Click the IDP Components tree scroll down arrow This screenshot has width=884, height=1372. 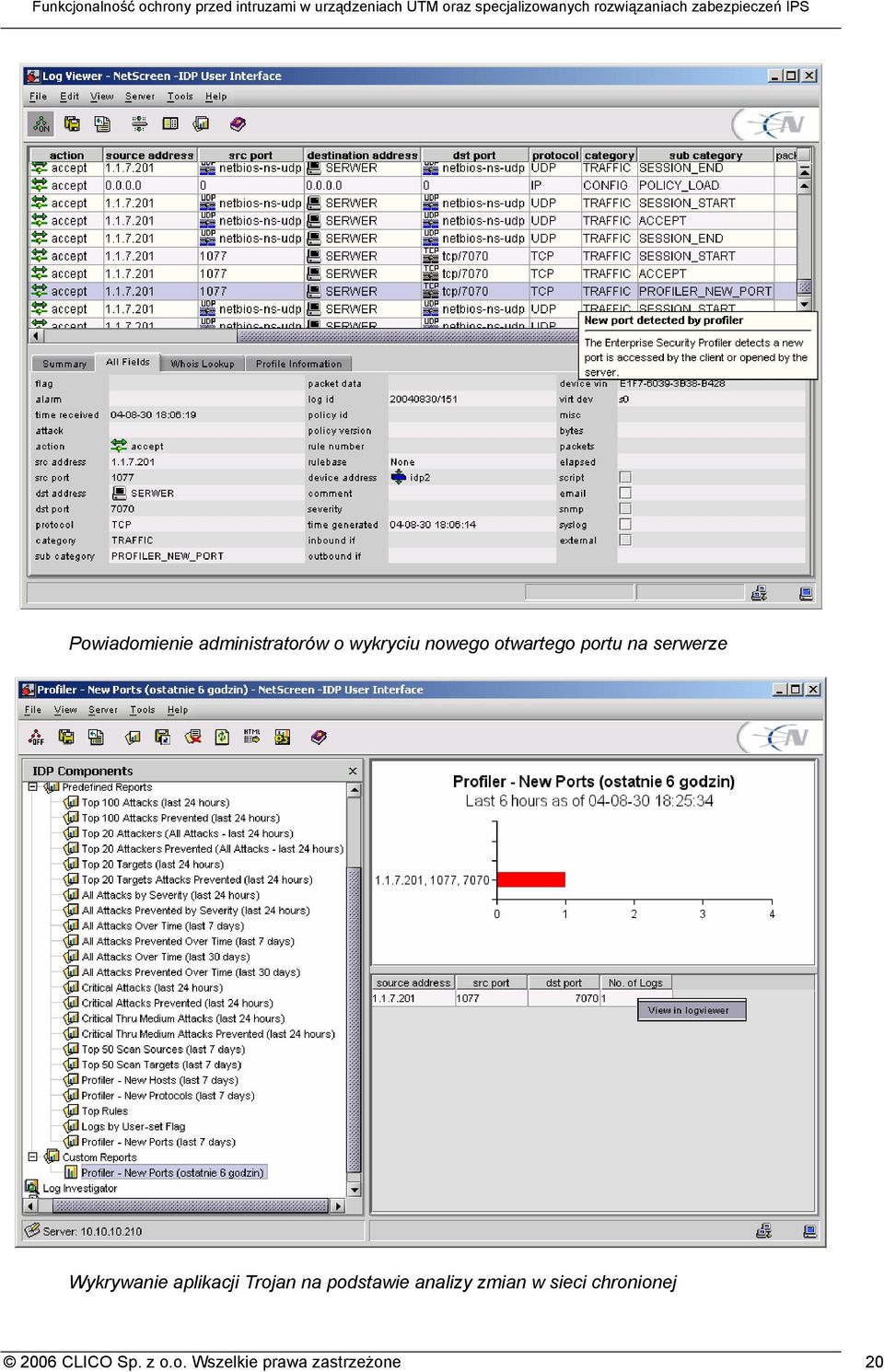coord(354,1190)
